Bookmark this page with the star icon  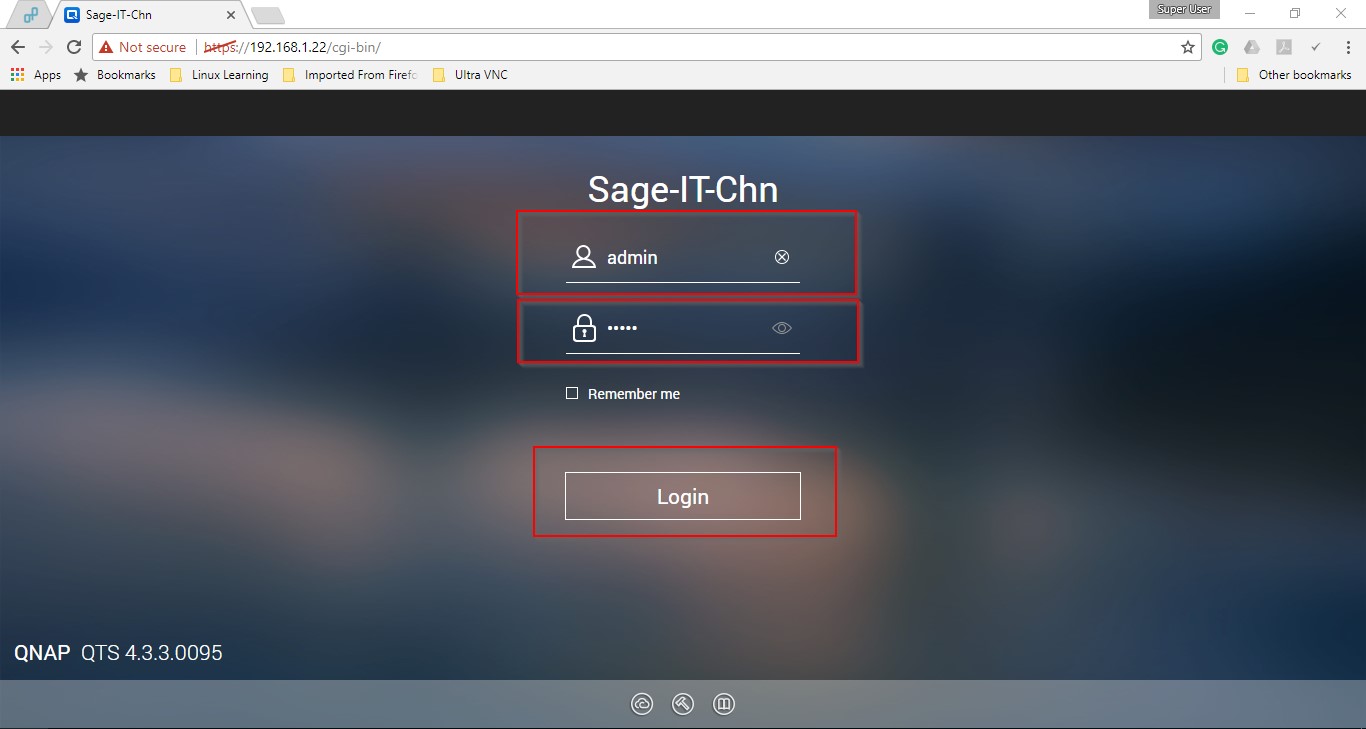click(x=1188, y=47)
